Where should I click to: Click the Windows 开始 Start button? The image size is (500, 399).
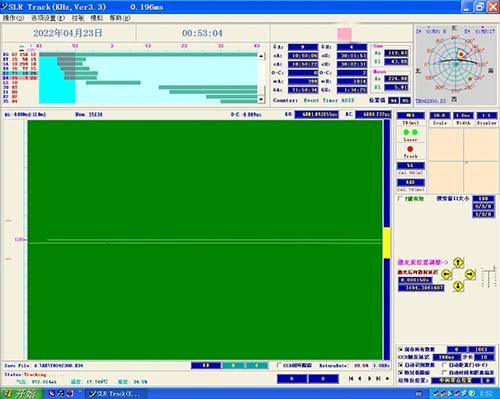click(x=21, y=393)
